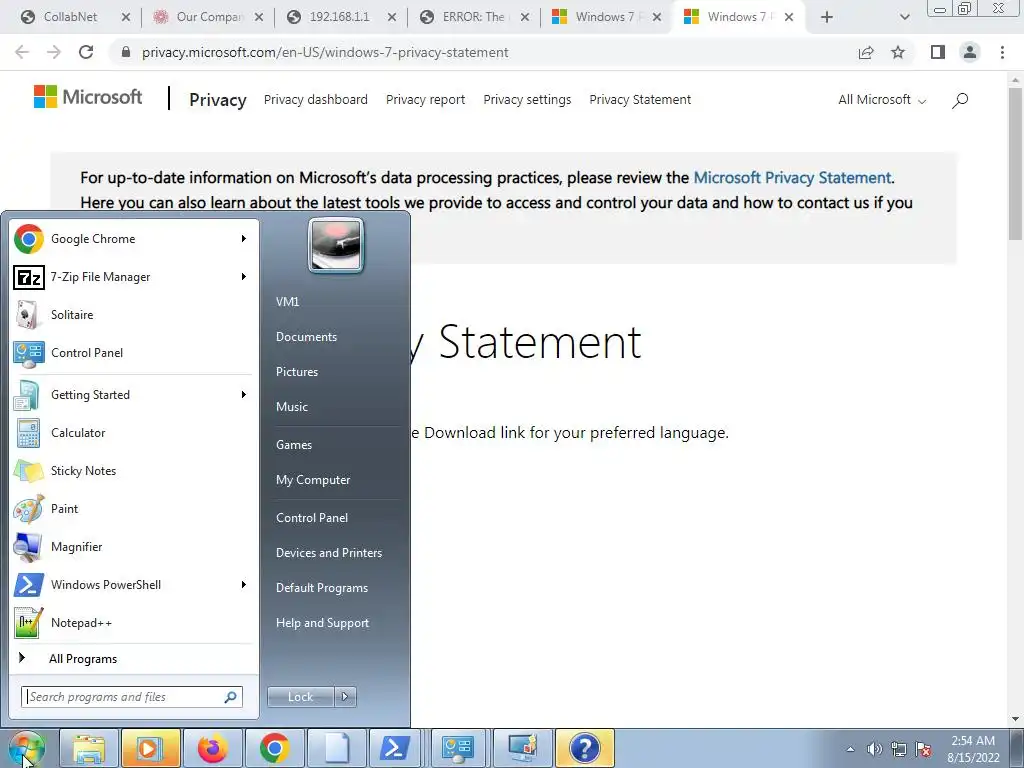Expand 7-Zip File Manager jump list arrow
The width and height of the screenshot is (1024, 768).
pos(244,277)
